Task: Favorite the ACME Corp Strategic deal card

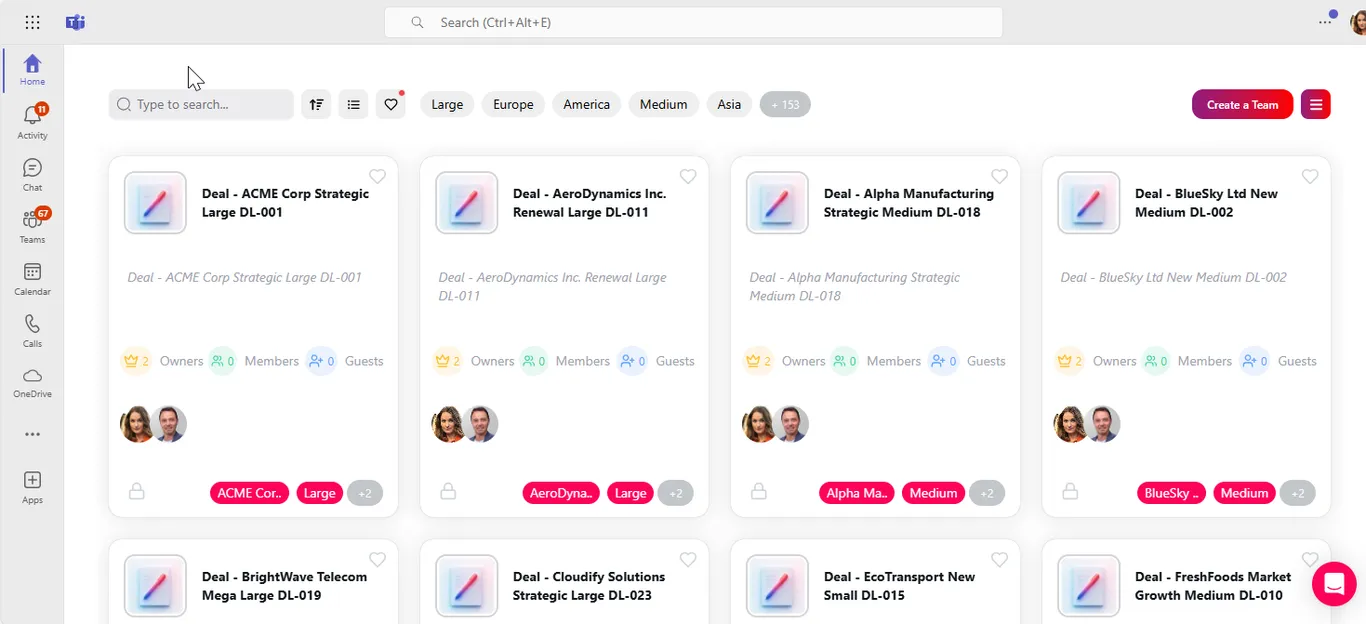Action: click(377, 176)
